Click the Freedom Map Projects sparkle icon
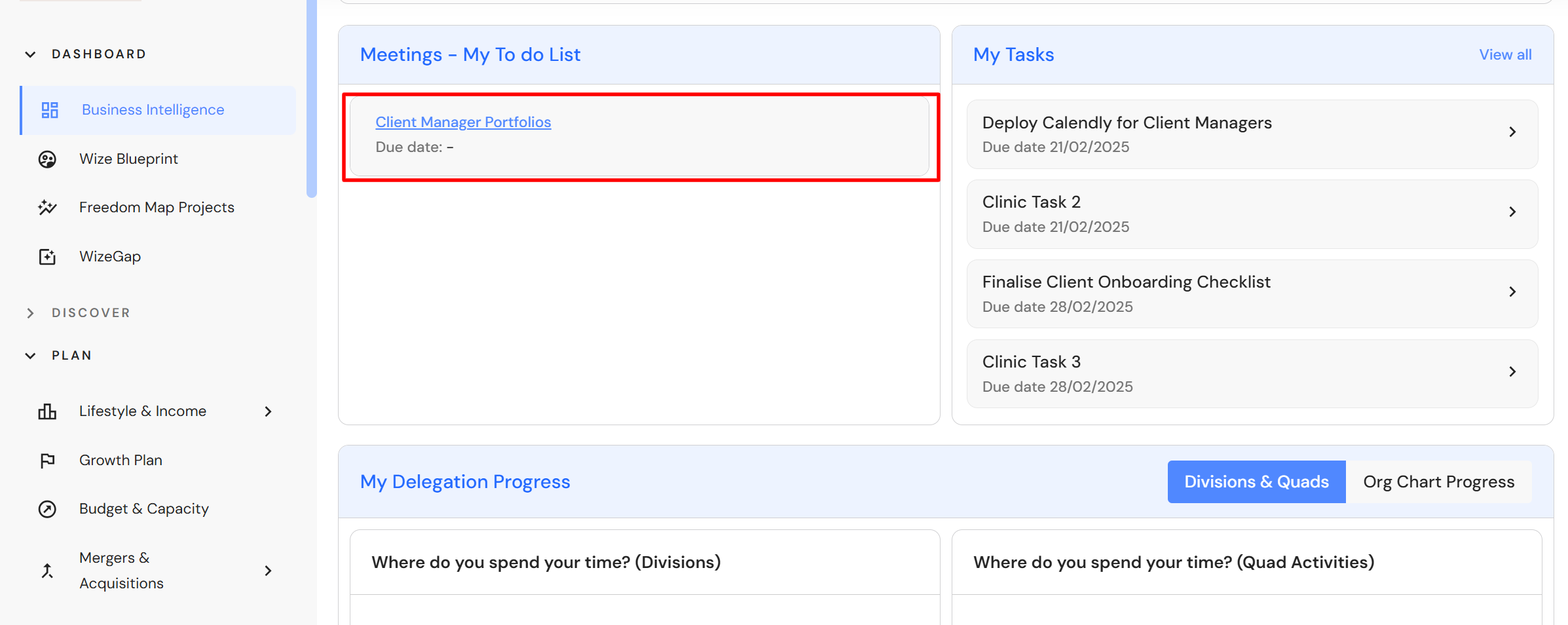The height and width of the screenshot is (625, 1568). (47, 208)
